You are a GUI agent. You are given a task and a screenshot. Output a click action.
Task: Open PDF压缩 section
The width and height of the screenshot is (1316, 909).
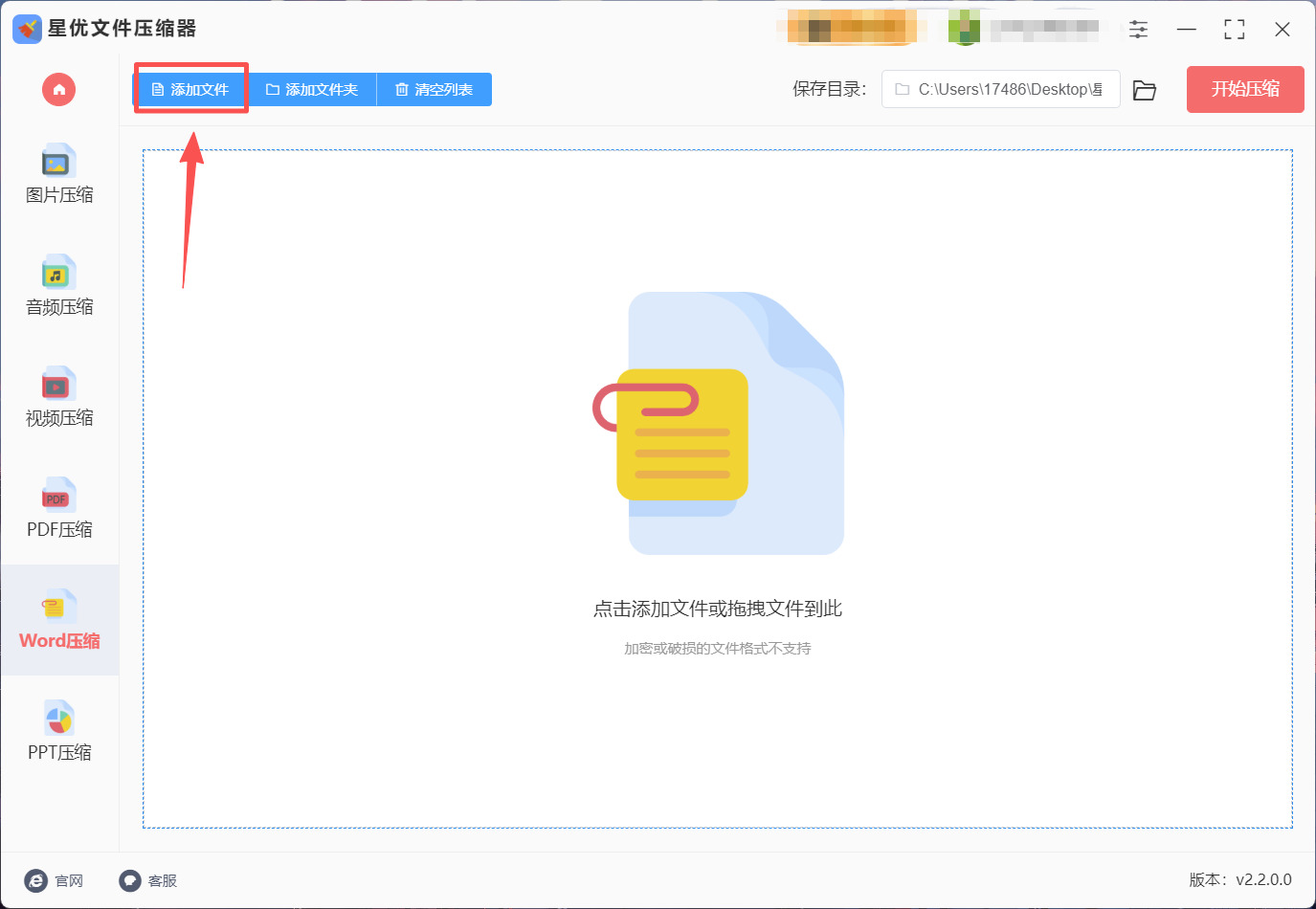point(59,508)
